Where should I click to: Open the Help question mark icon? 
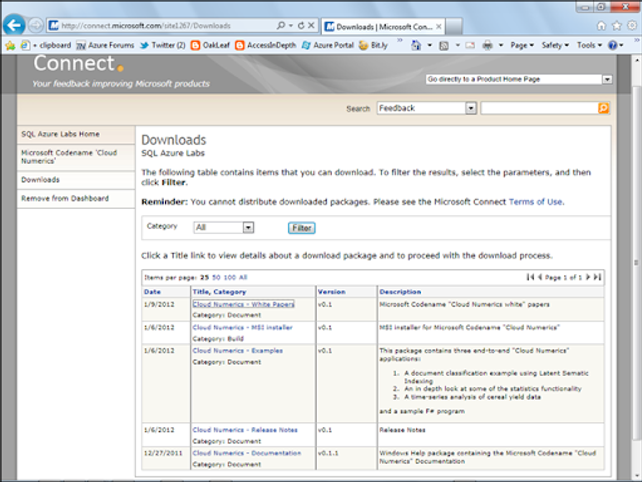pyautogui.click(x=613, y=45)
